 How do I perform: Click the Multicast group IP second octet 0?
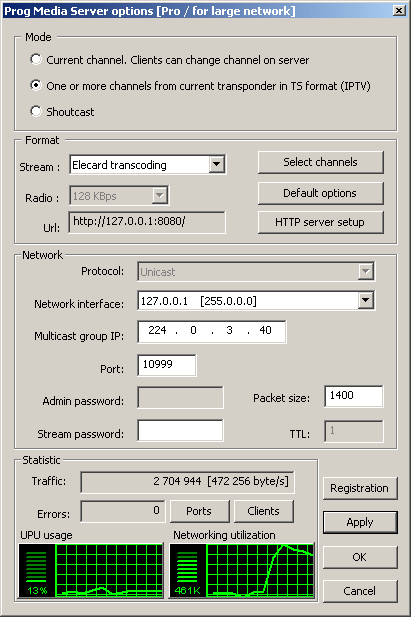[193, 330]
